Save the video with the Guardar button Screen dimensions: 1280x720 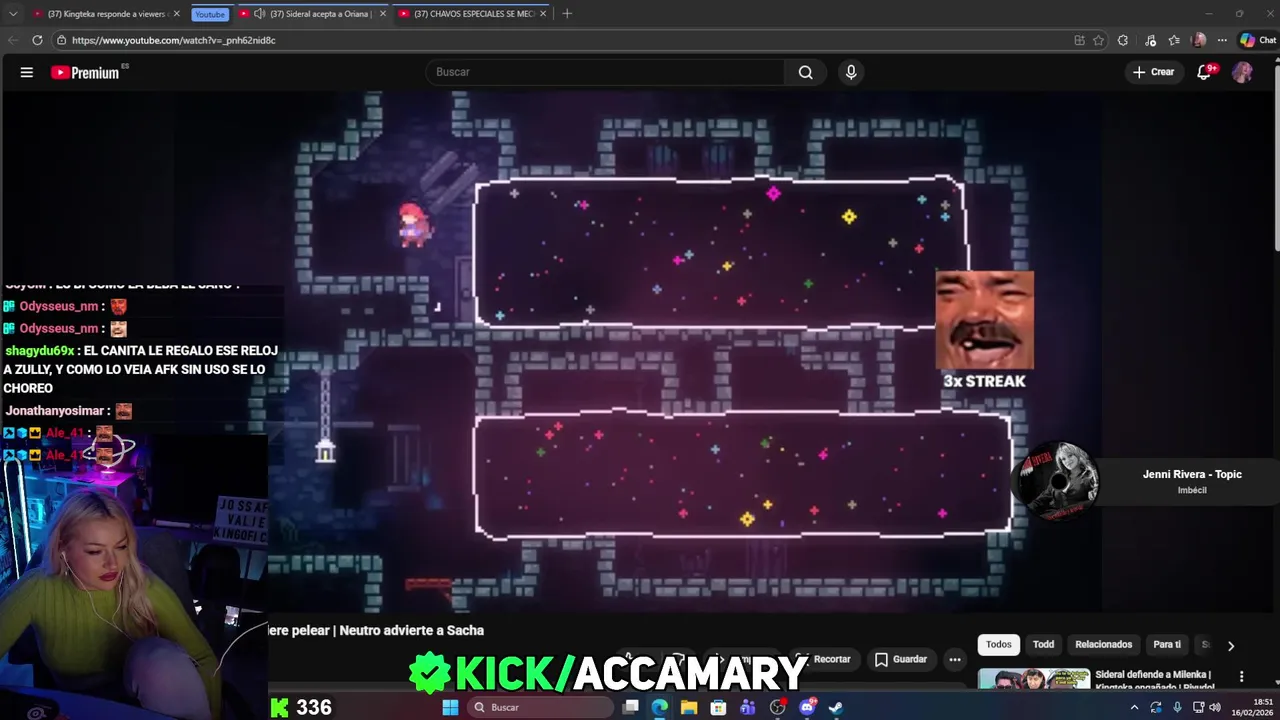pos(901,659)
